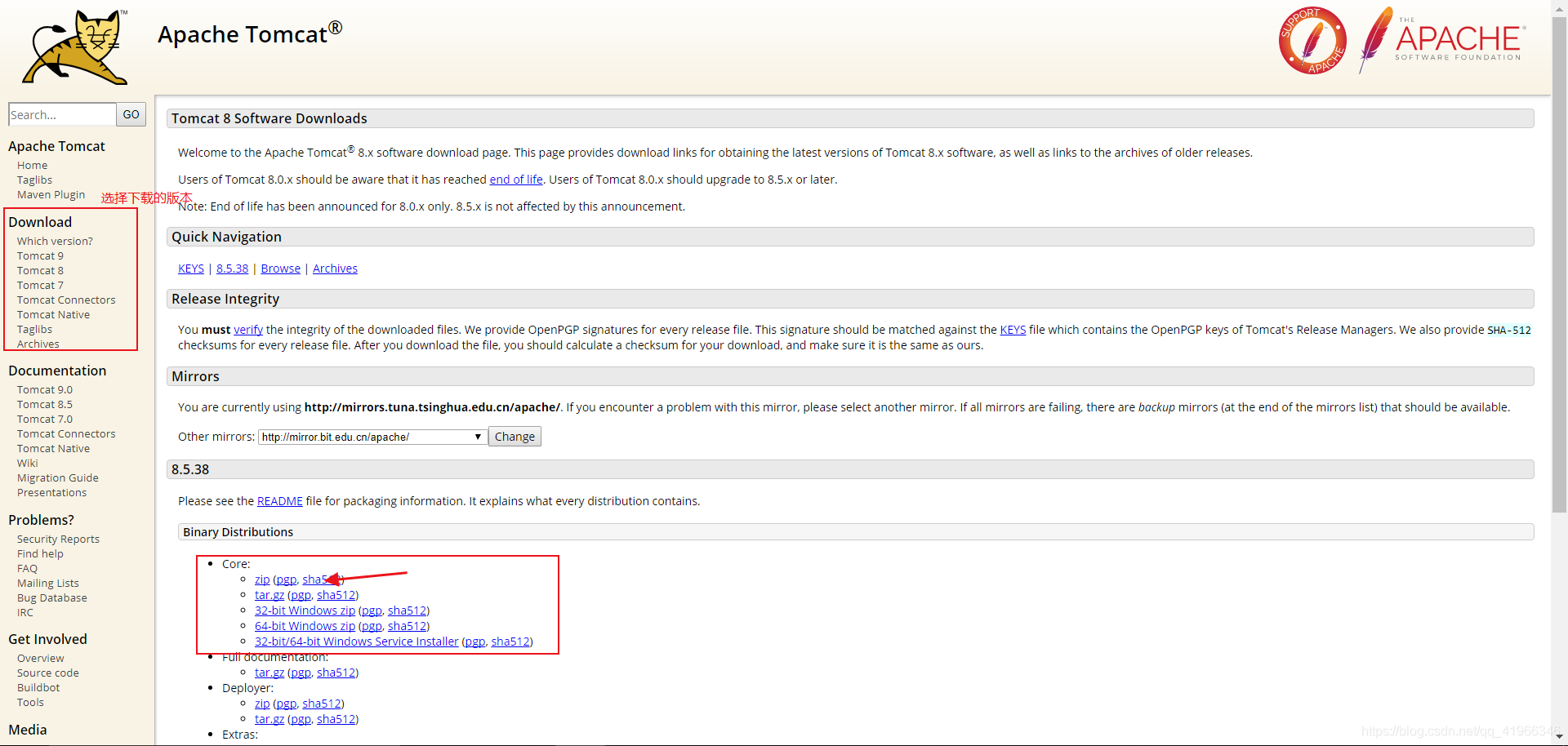Click the Apache Tomcat cat logo
Screen dimensions: 1568x746
coord(75,47)
